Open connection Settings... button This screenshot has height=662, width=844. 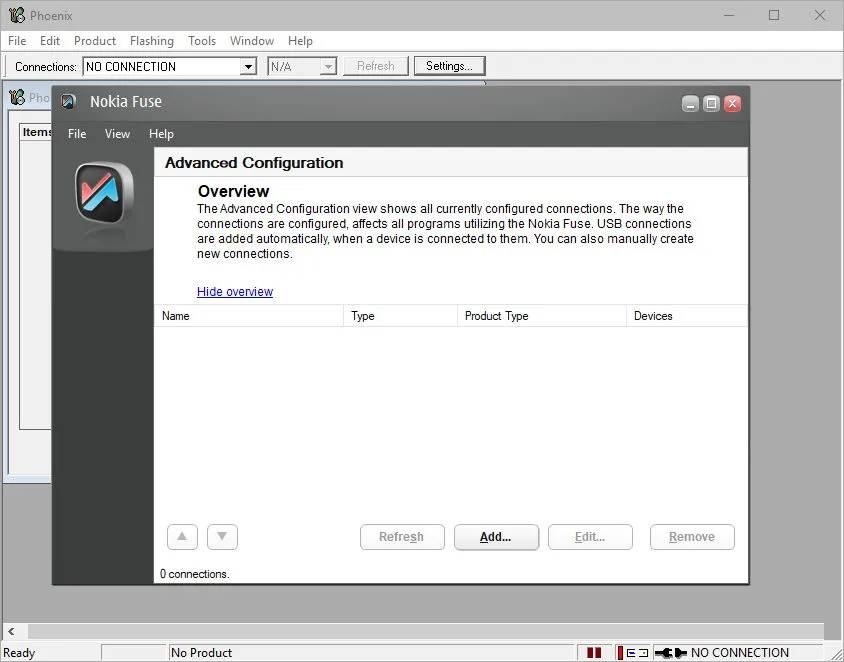(449, 66)
